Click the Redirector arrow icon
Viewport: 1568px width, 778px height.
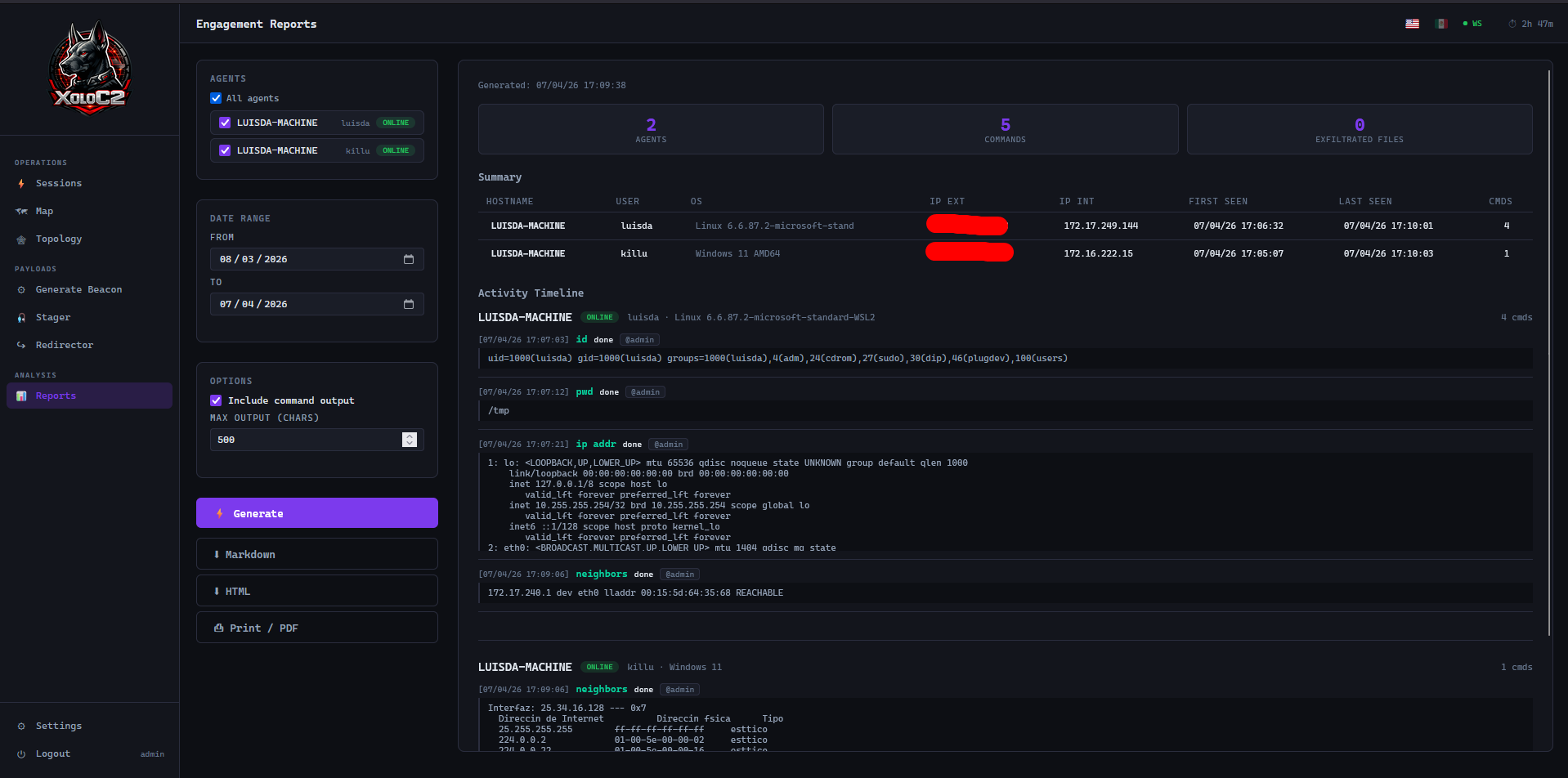point(22,346)
